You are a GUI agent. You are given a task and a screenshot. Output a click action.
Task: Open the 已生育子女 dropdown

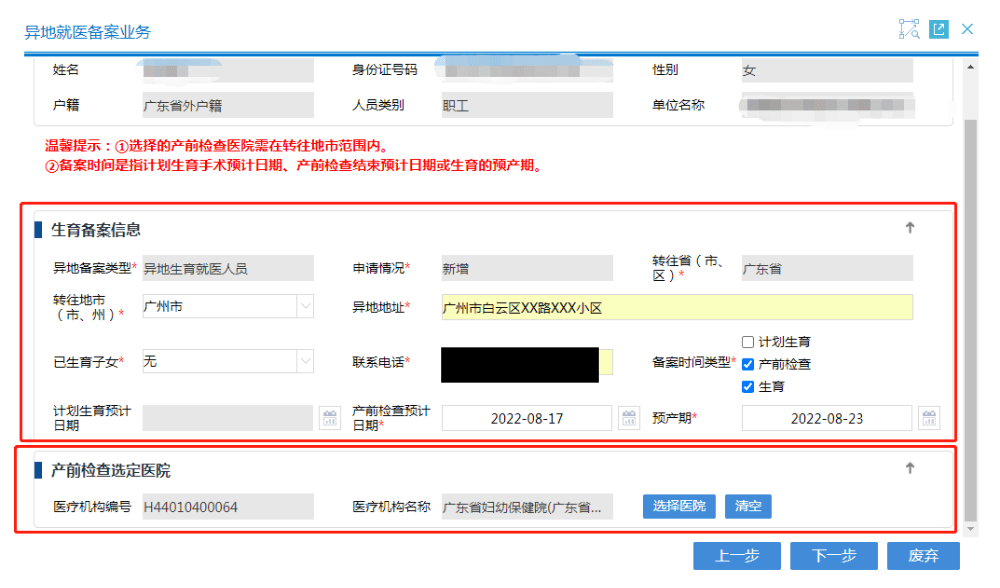[305, 361]
